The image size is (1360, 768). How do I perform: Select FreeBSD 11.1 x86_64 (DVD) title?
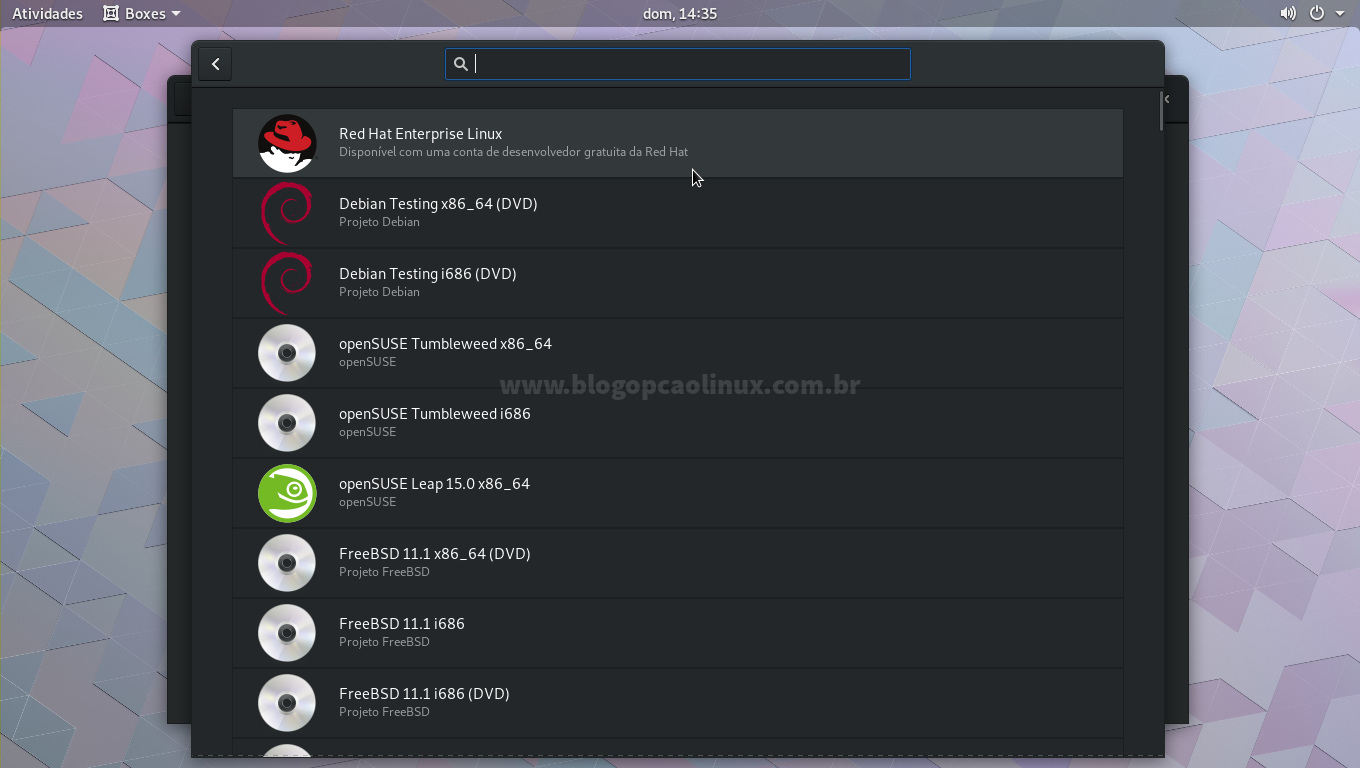pyautogui.click(x=434, y=554)
